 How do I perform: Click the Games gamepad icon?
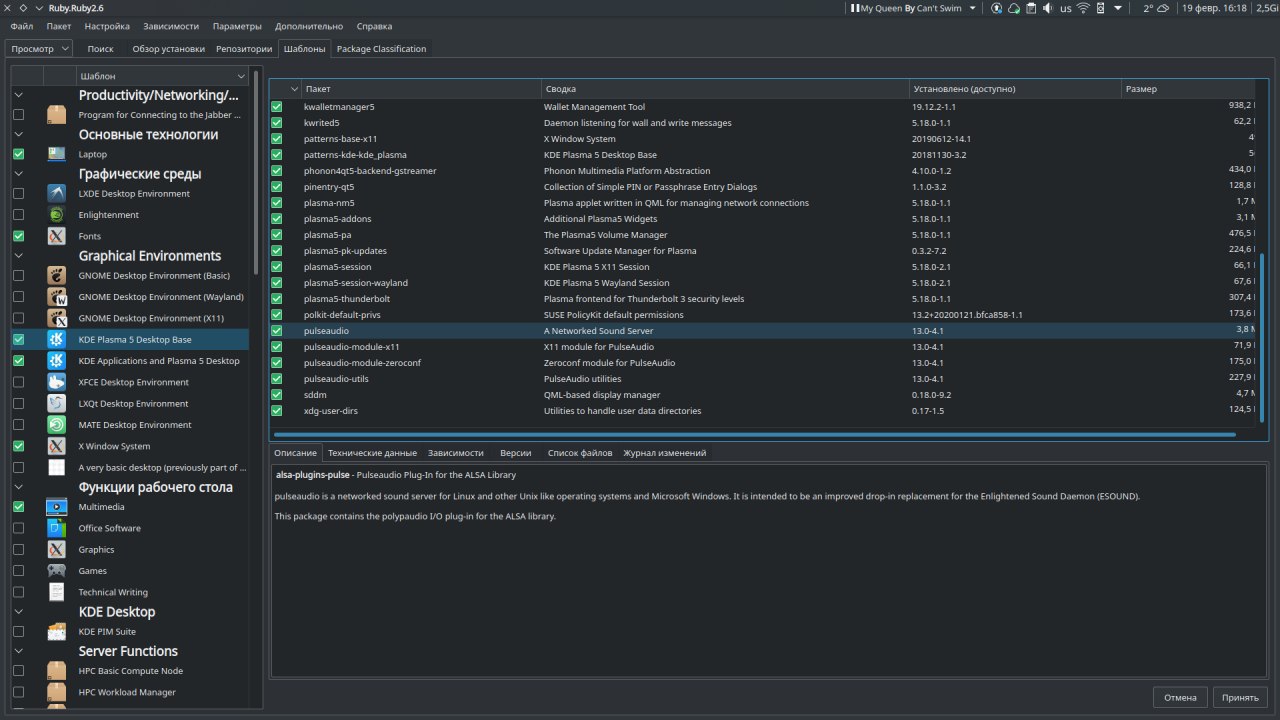pyautogui.click(x=57, y=571)
